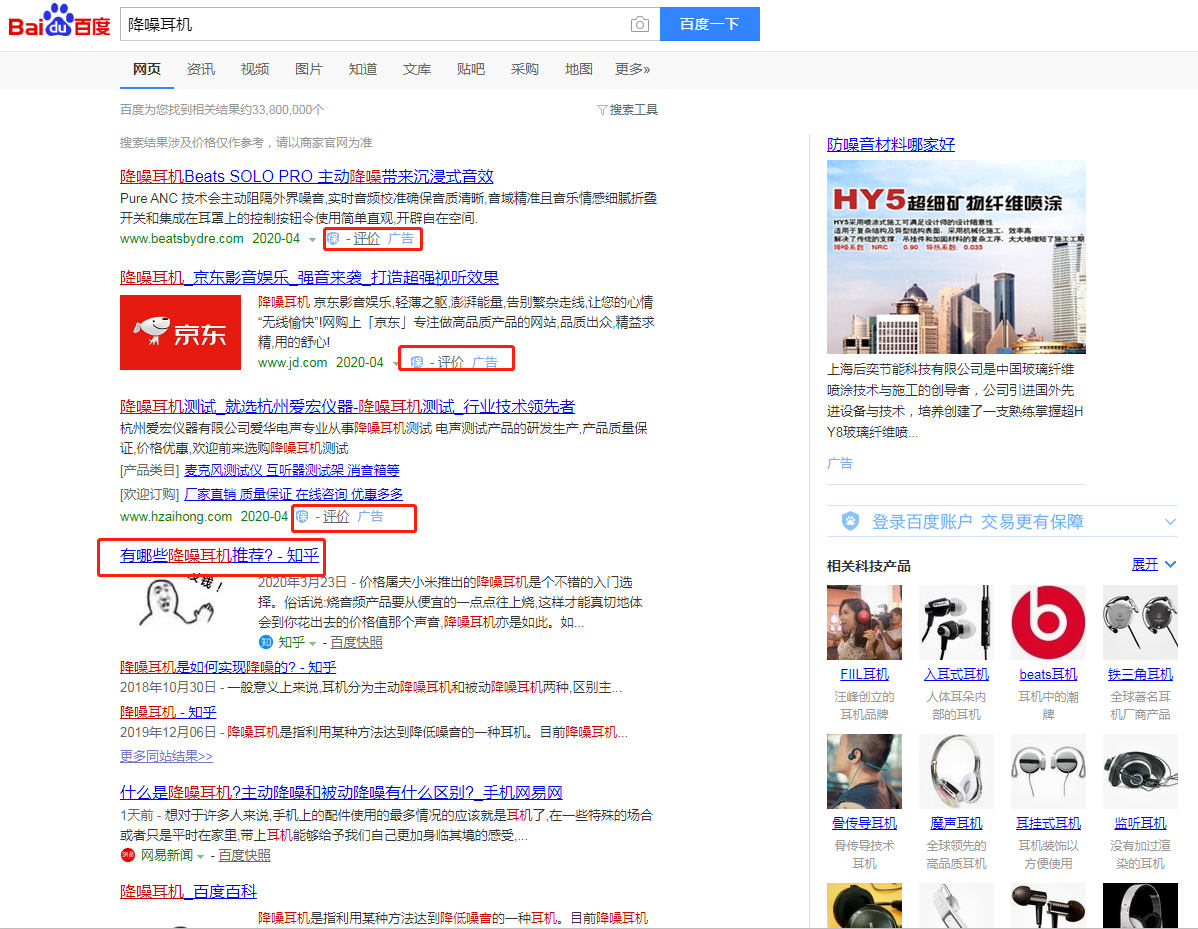Image resolution: width=1198 pixels, height=929 pixels.
Task: Go to the 贴吧 tab
Action: (x=471, y=69)
